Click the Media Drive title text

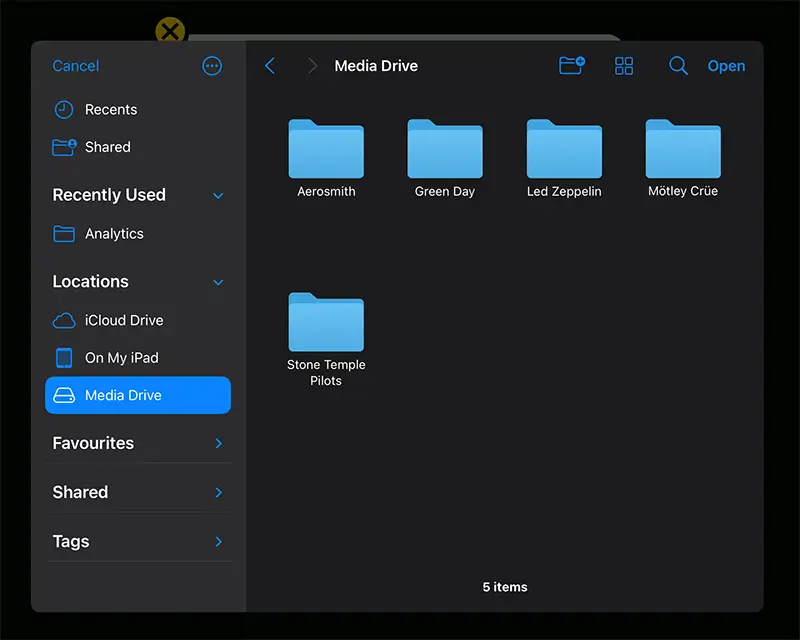(376, 66)
